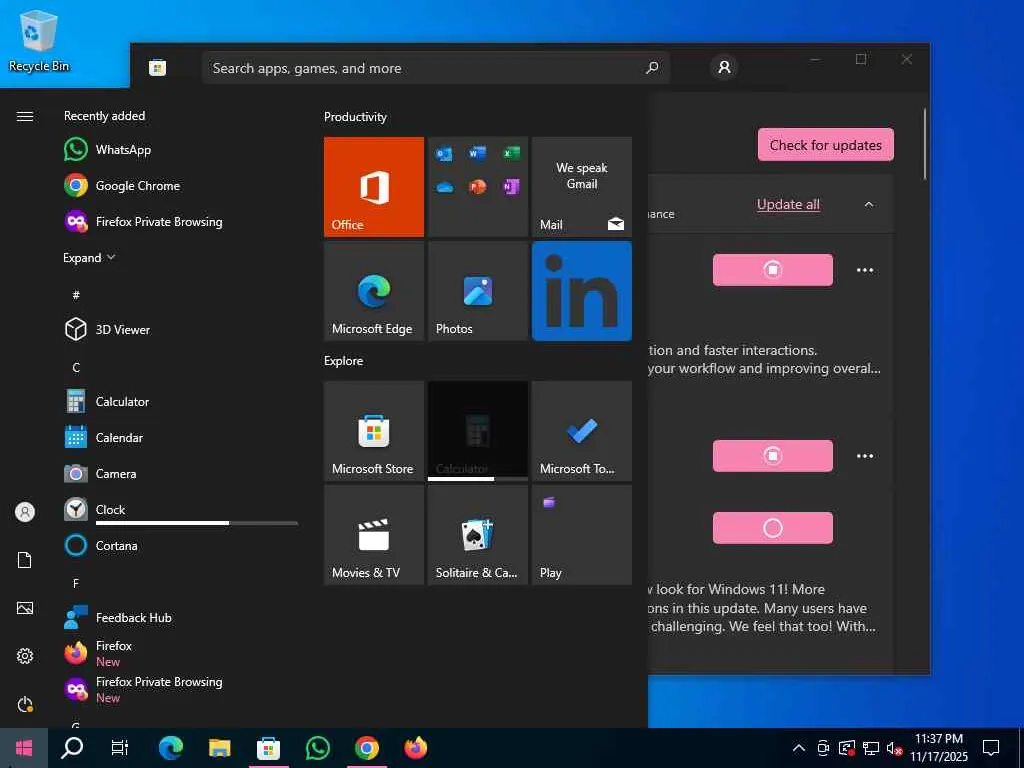
Task: Click the third pending update button
Action: point(773,528)
